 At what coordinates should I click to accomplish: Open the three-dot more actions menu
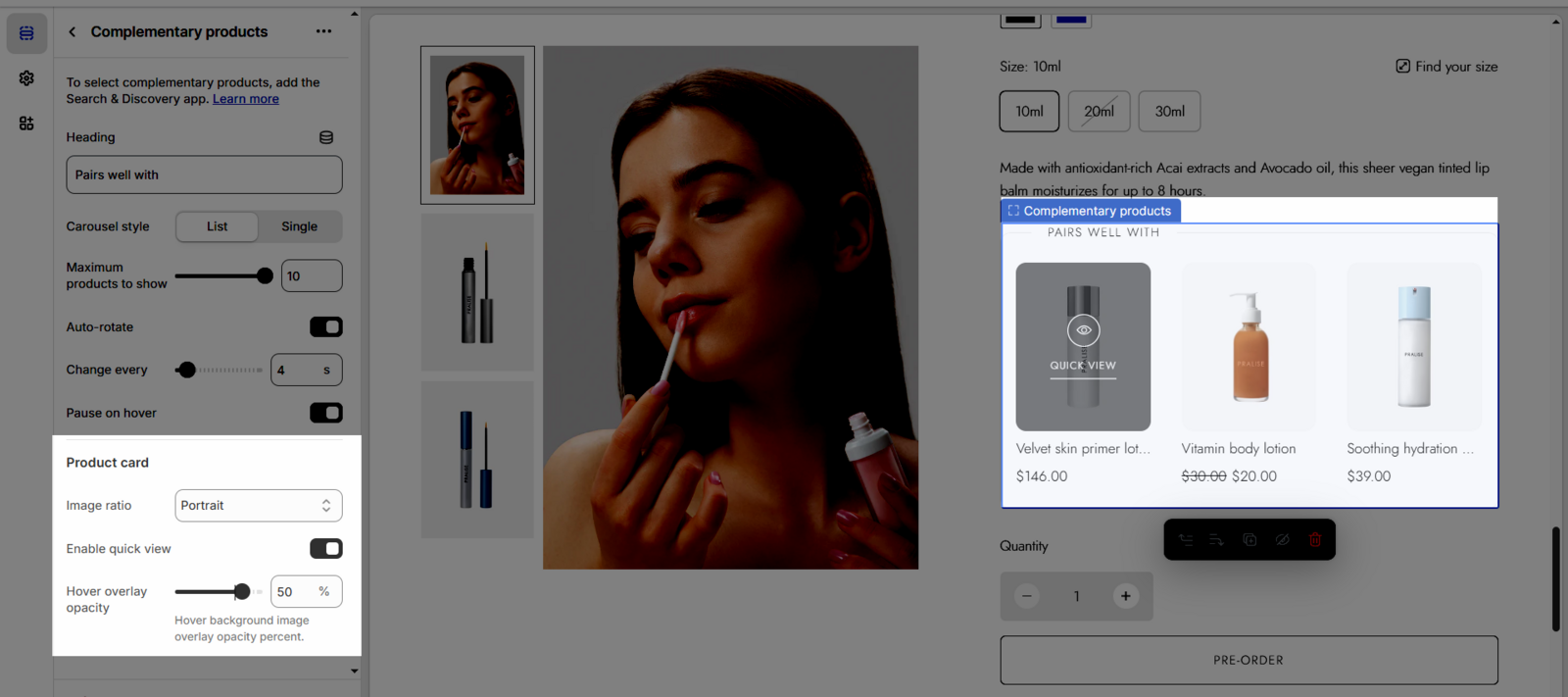(x=323, y=31)
